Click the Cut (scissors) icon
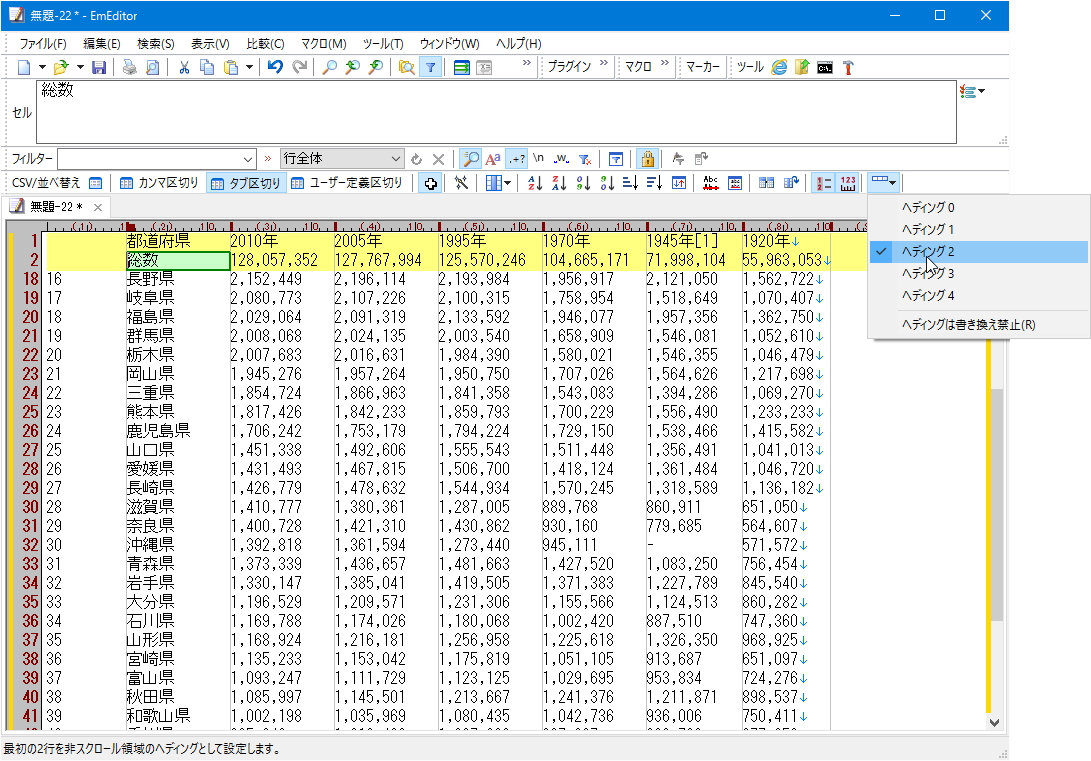The image size is (1091, 761). pyautogui.click(x=183, y=65)
